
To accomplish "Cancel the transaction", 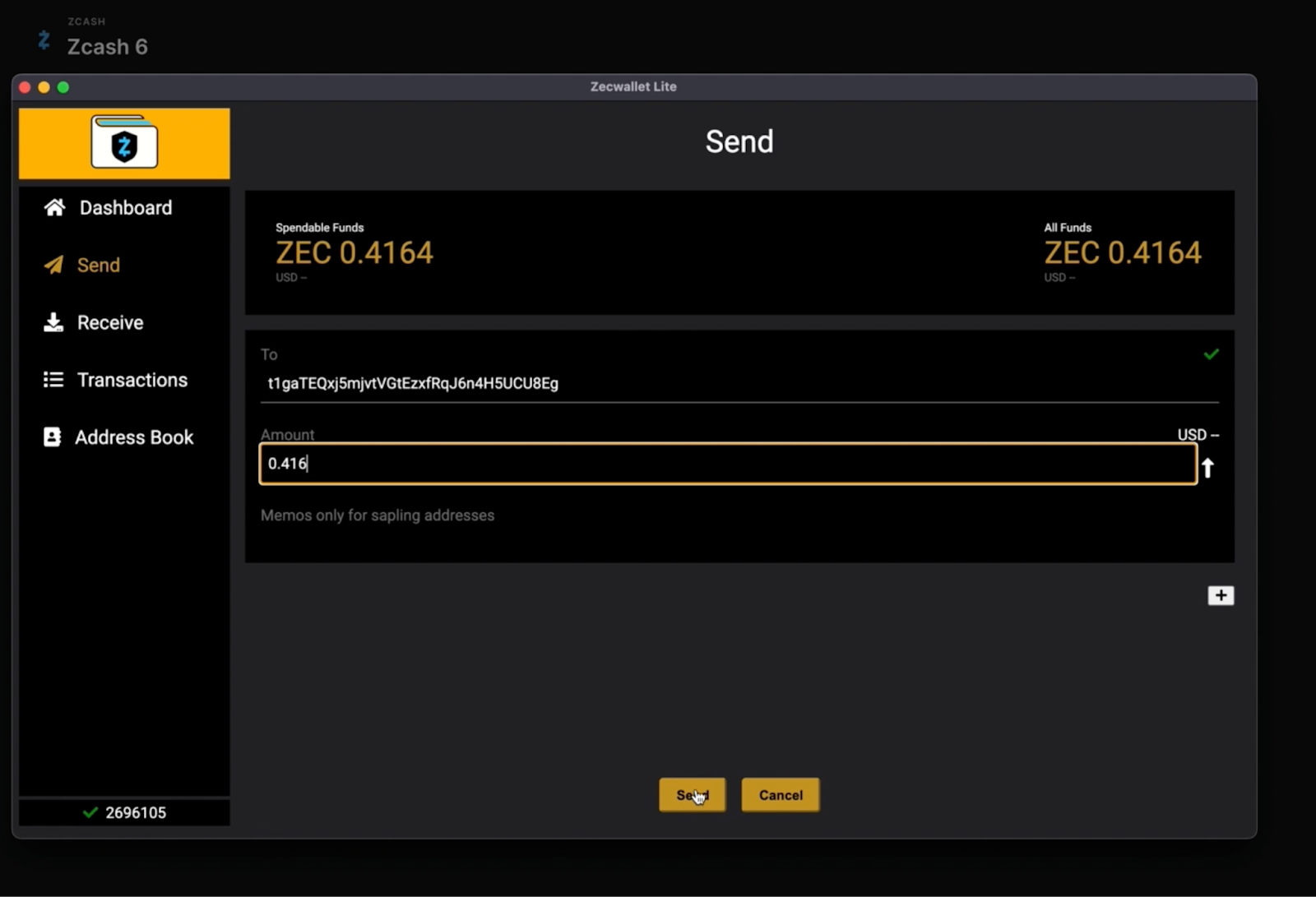I will [x=781, y=795].
